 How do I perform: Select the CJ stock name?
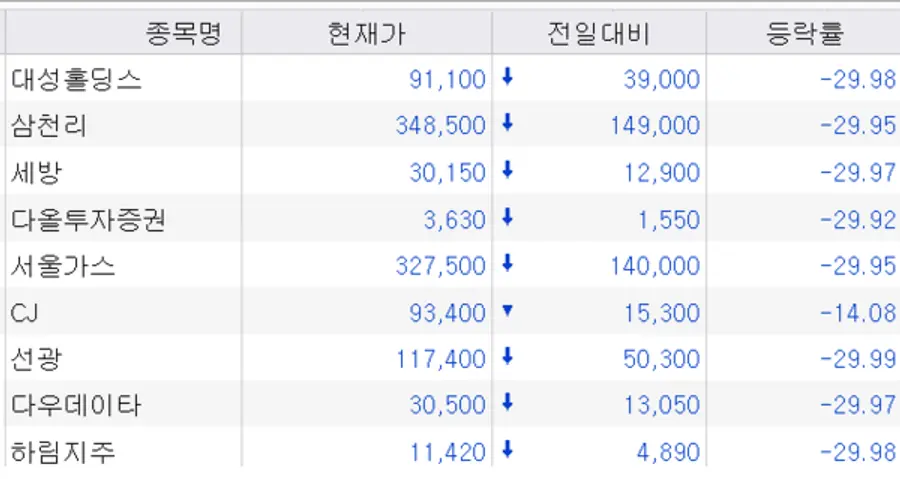pyautogui.click(x=25, y=313)
